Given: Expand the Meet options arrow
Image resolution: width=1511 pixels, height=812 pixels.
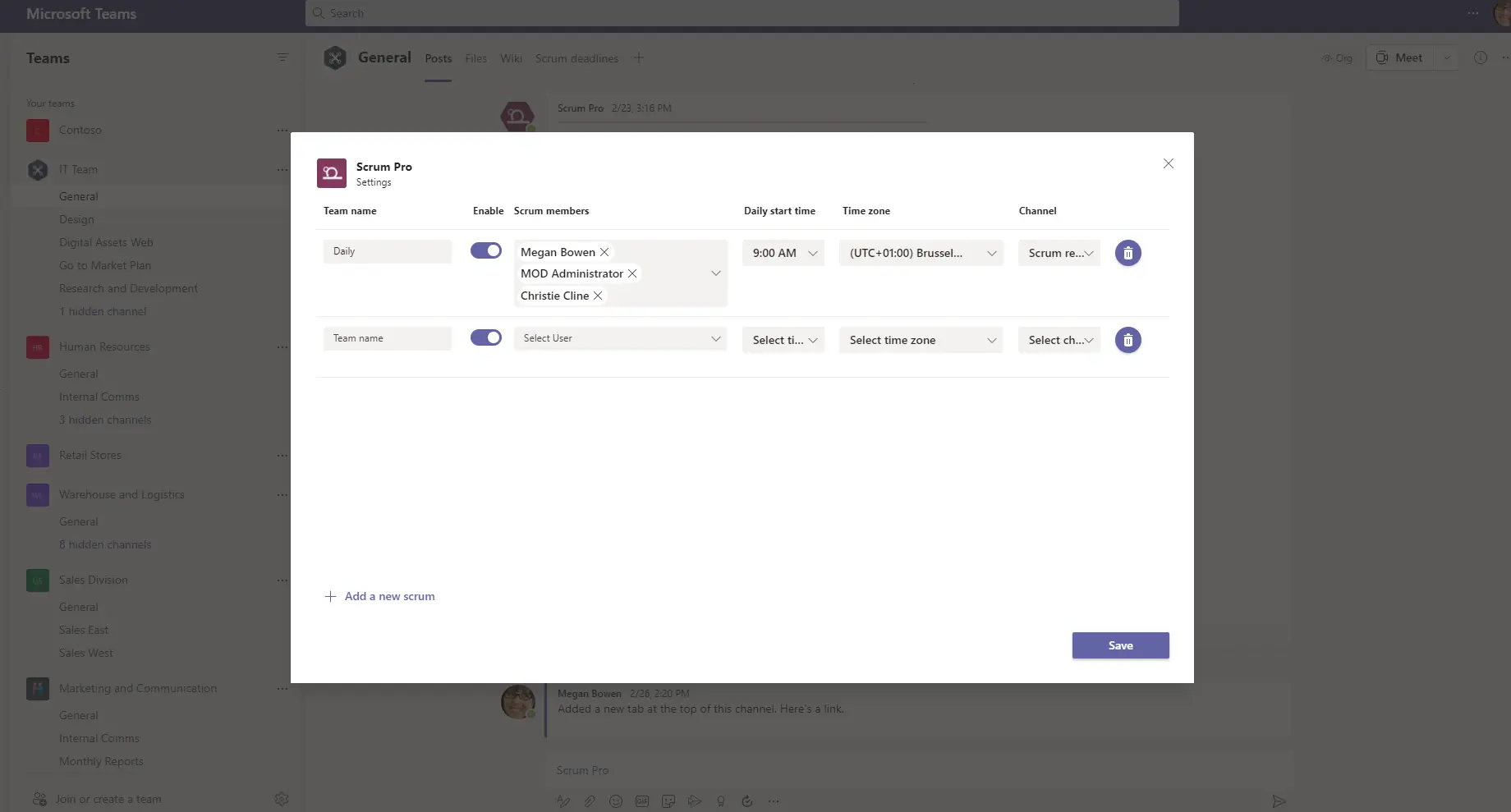Looking at the screenshot, I should coord(1447,57).
